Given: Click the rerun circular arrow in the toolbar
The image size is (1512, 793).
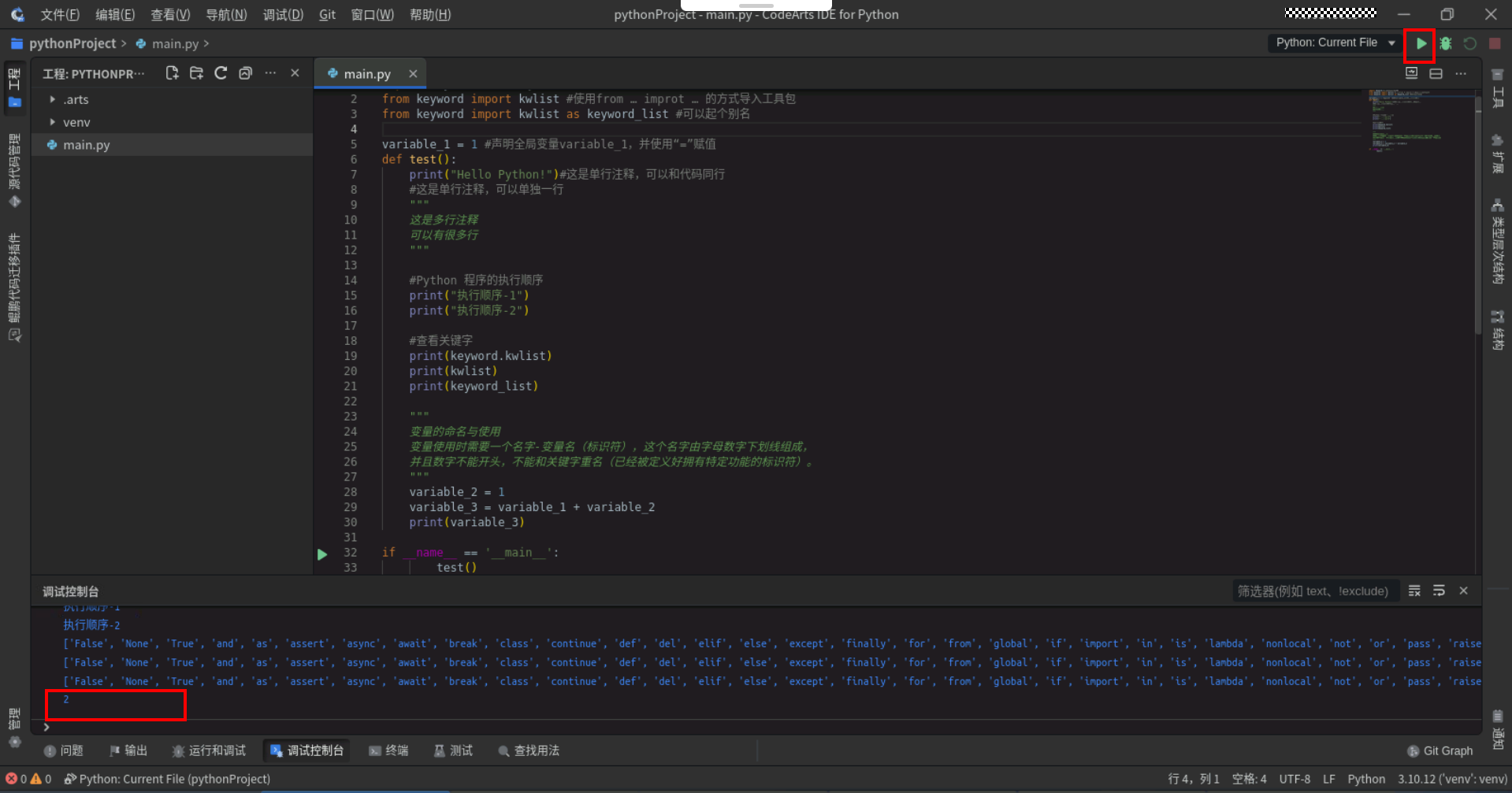Looking at the screenshot, I should point(1469,43).
